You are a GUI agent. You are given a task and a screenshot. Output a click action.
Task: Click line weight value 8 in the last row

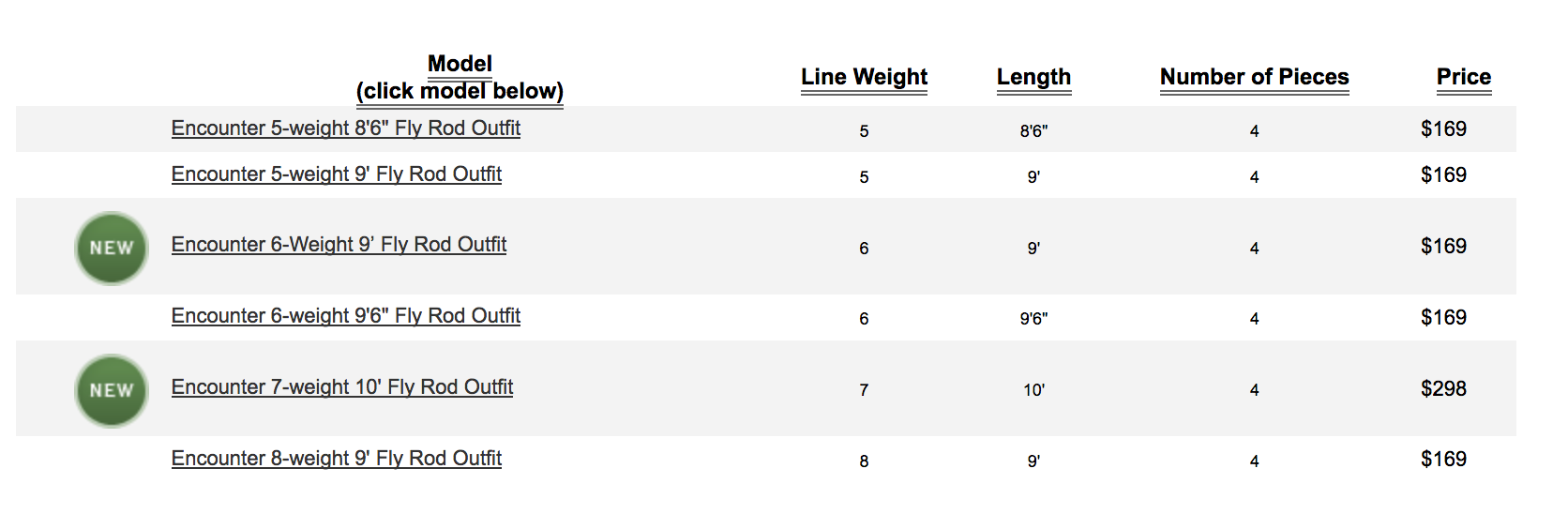pos(864,461)
